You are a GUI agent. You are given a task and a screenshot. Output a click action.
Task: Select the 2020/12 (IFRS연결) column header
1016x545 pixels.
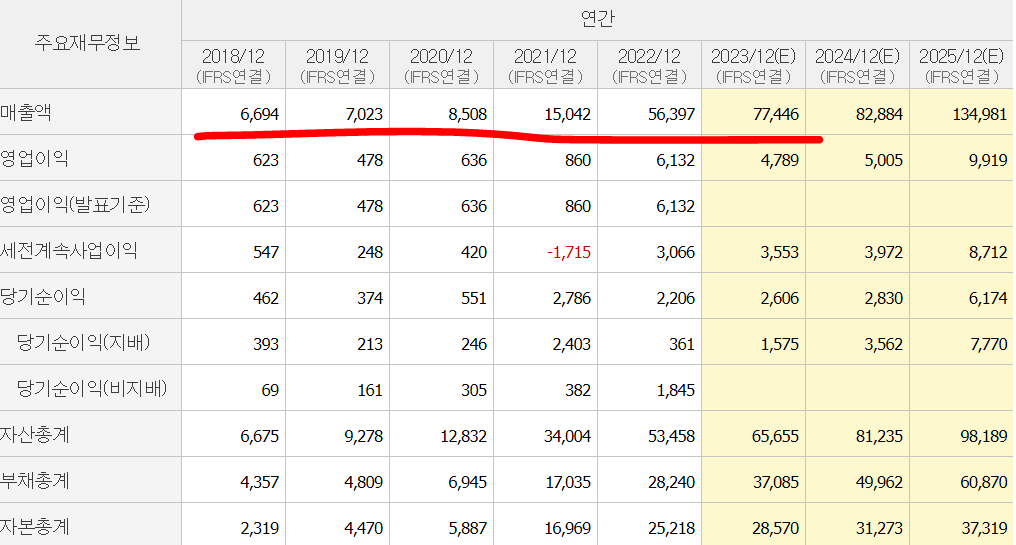click(x=441, y=65)
